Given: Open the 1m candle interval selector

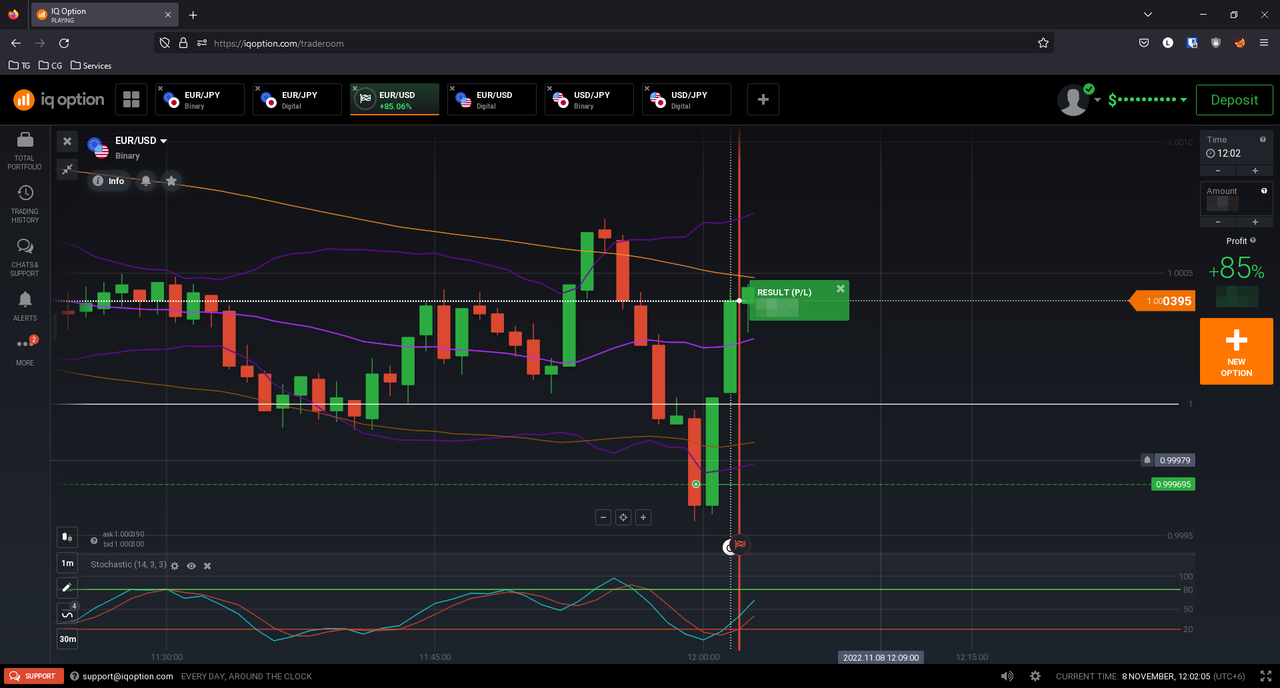Looking at the screenshot, I should point(67,563).
